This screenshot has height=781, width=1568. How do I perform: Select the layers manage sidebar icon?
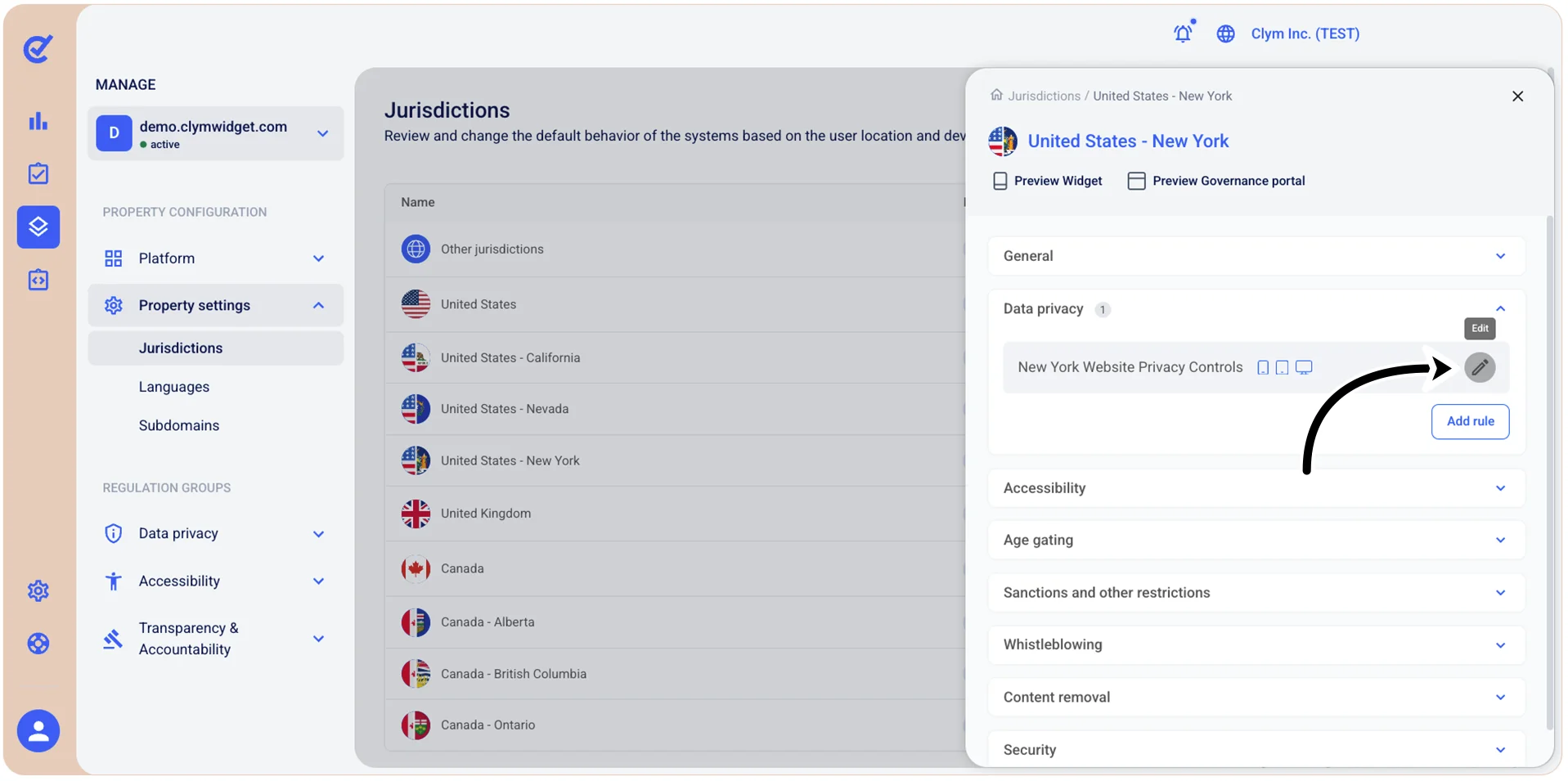(x=38, y=227)
